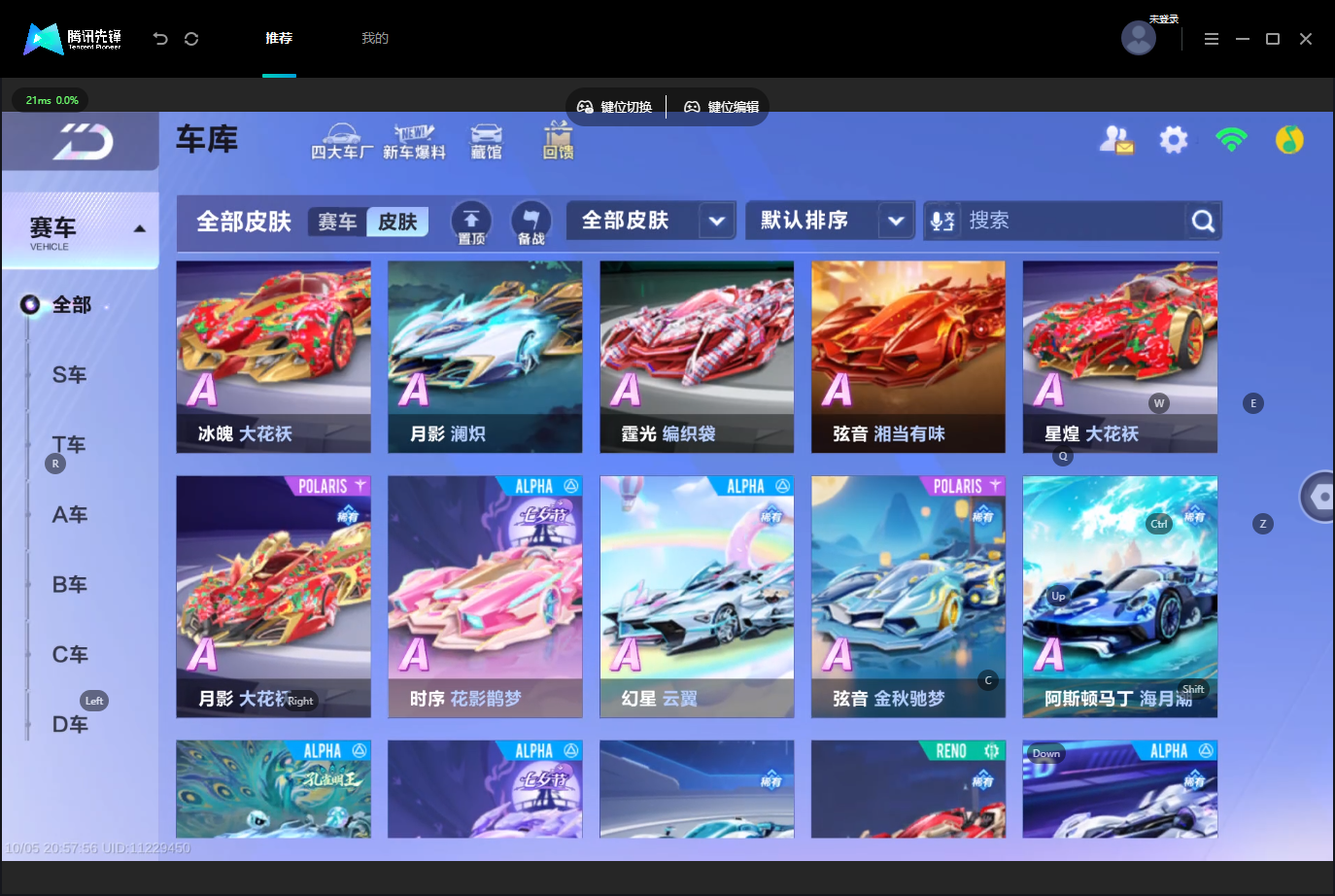This screenshot has height=896, width=1335.
Task: Select the C车 category
Action: (69, 655)
